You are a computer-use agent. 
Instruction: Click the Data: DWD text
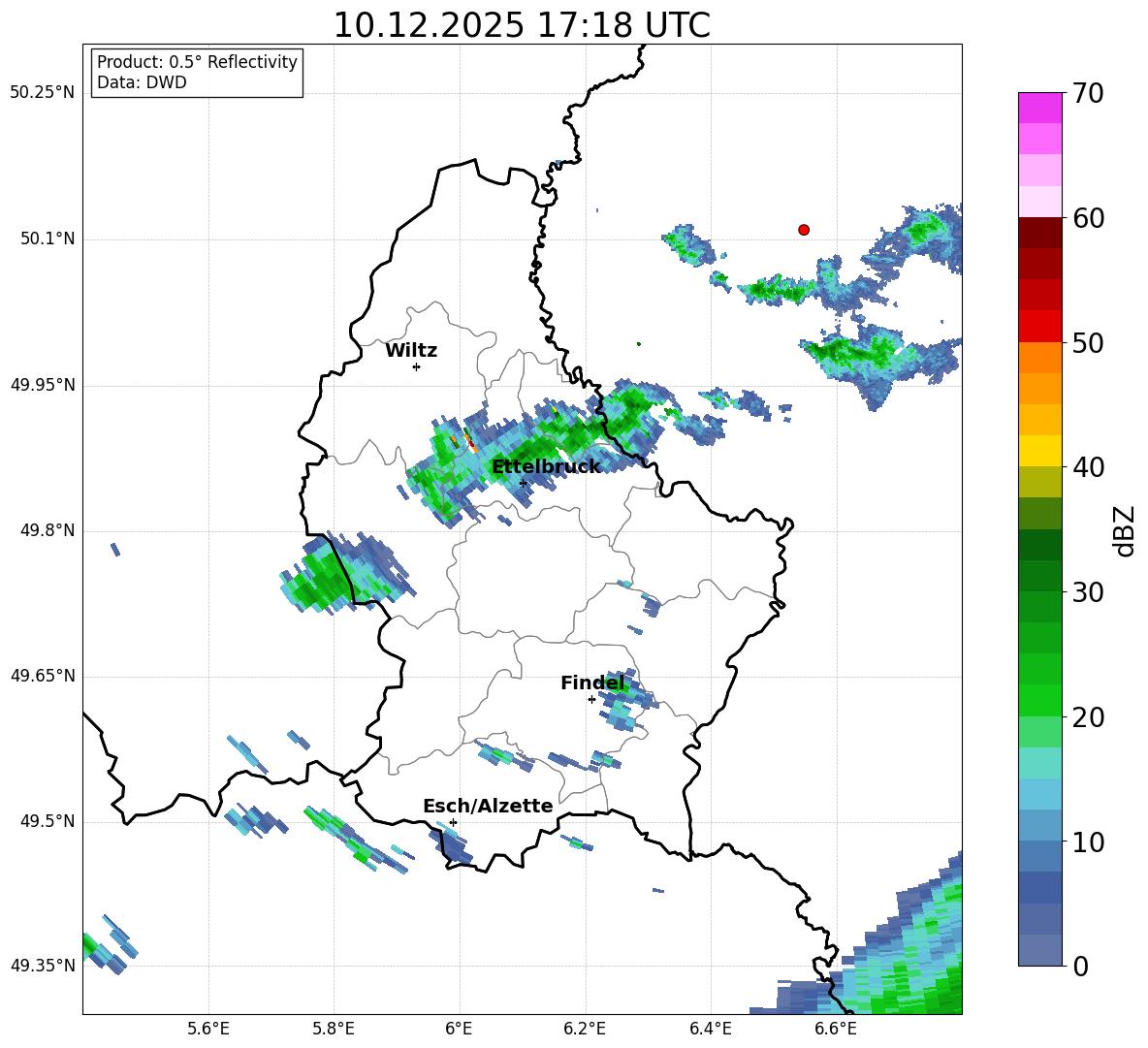(142, 82)
